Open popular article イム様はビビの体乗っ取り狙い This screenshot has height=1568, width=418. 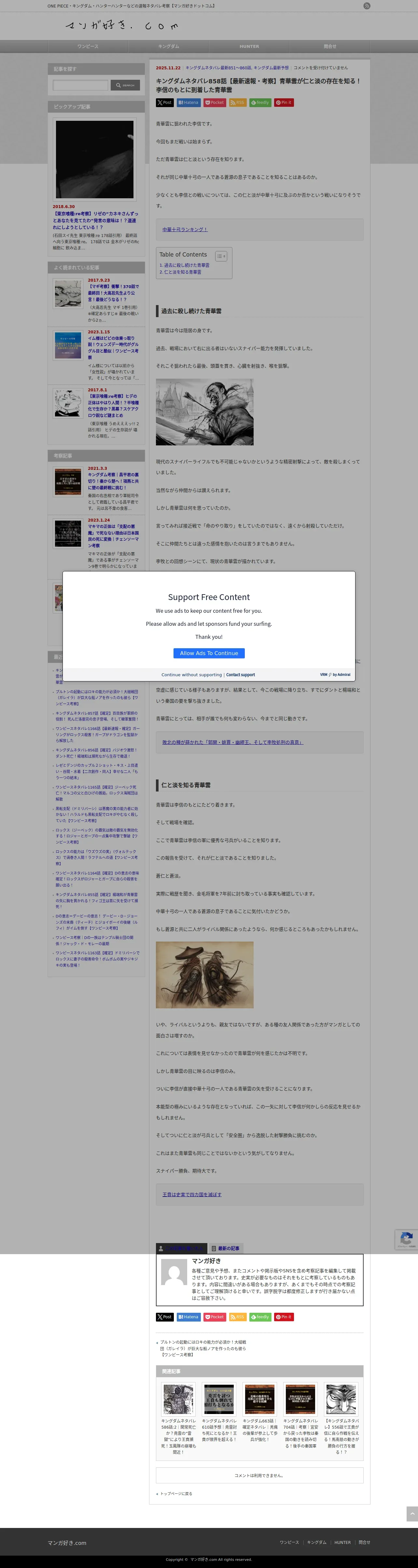coord(113,348)
